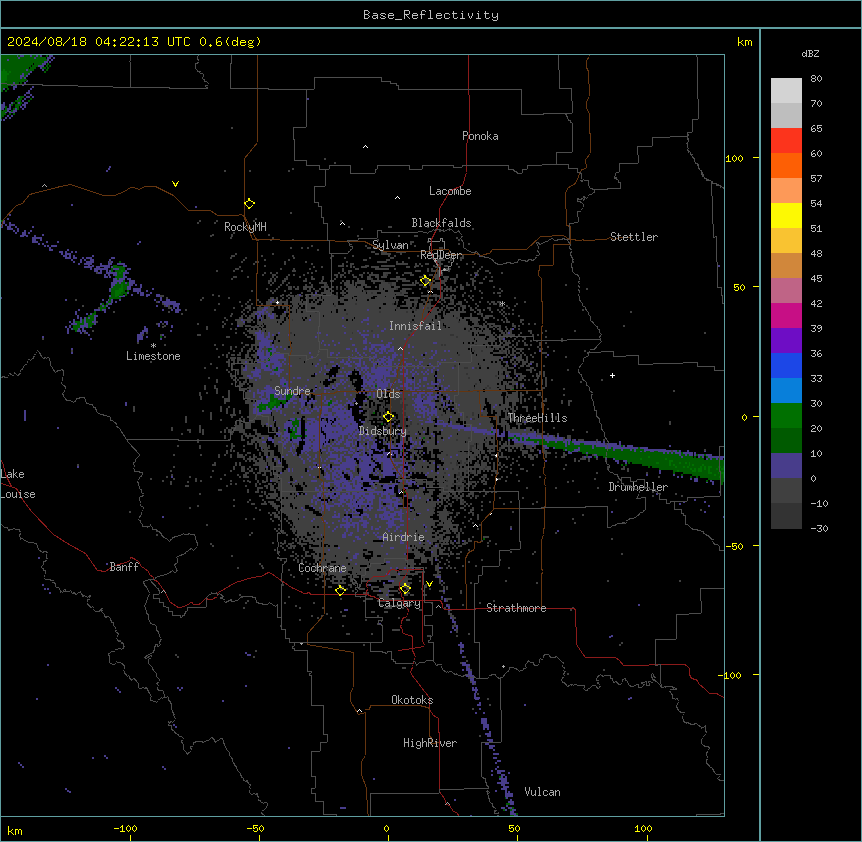
Task: Click the Lacombe city label
Action: pos(450,191)
